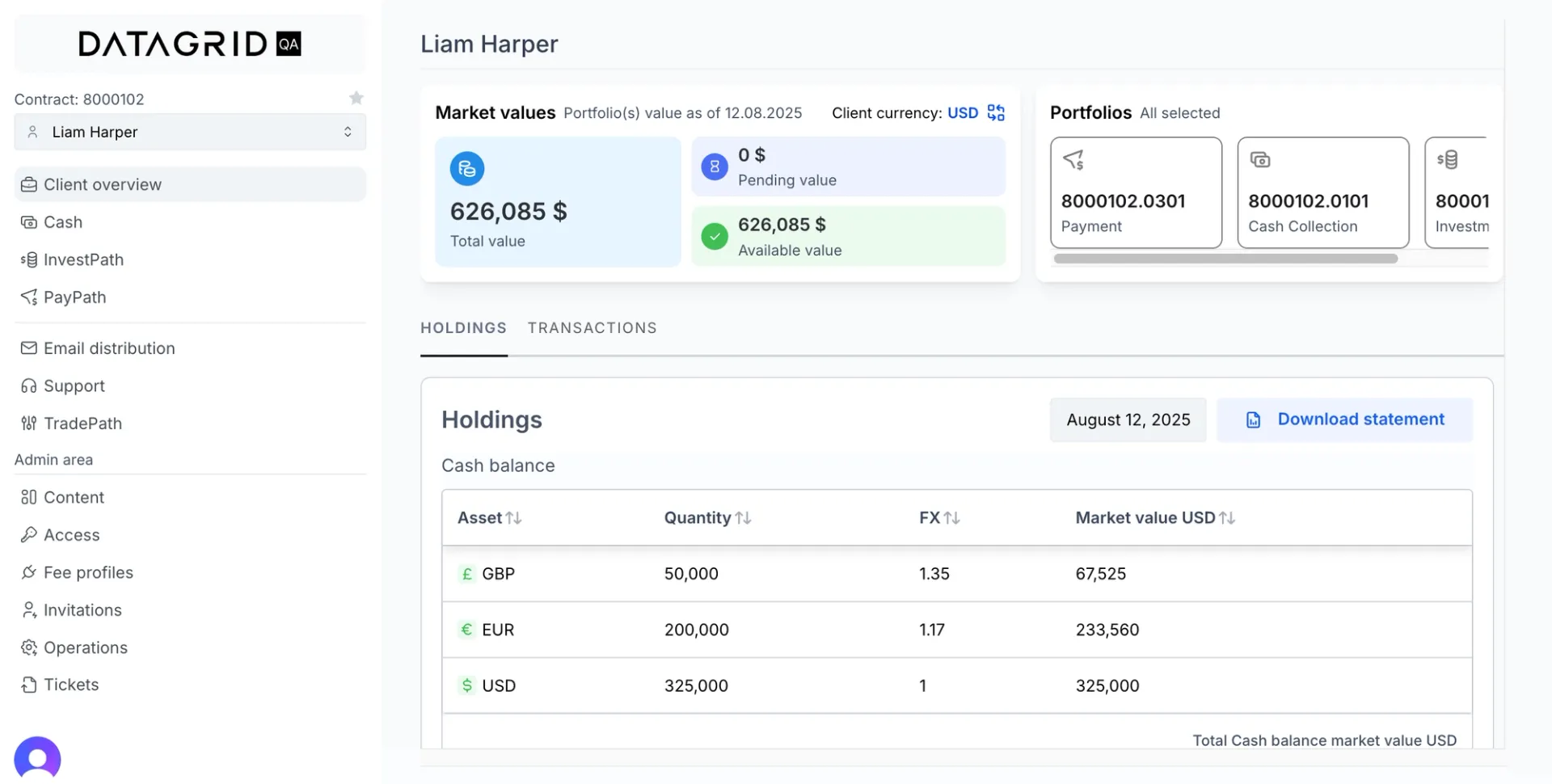Image resolution: width=1552 pixels, height=784 pixels.
Task: Click the Cash sidebar icon
Action: click(x=29, y=222)
